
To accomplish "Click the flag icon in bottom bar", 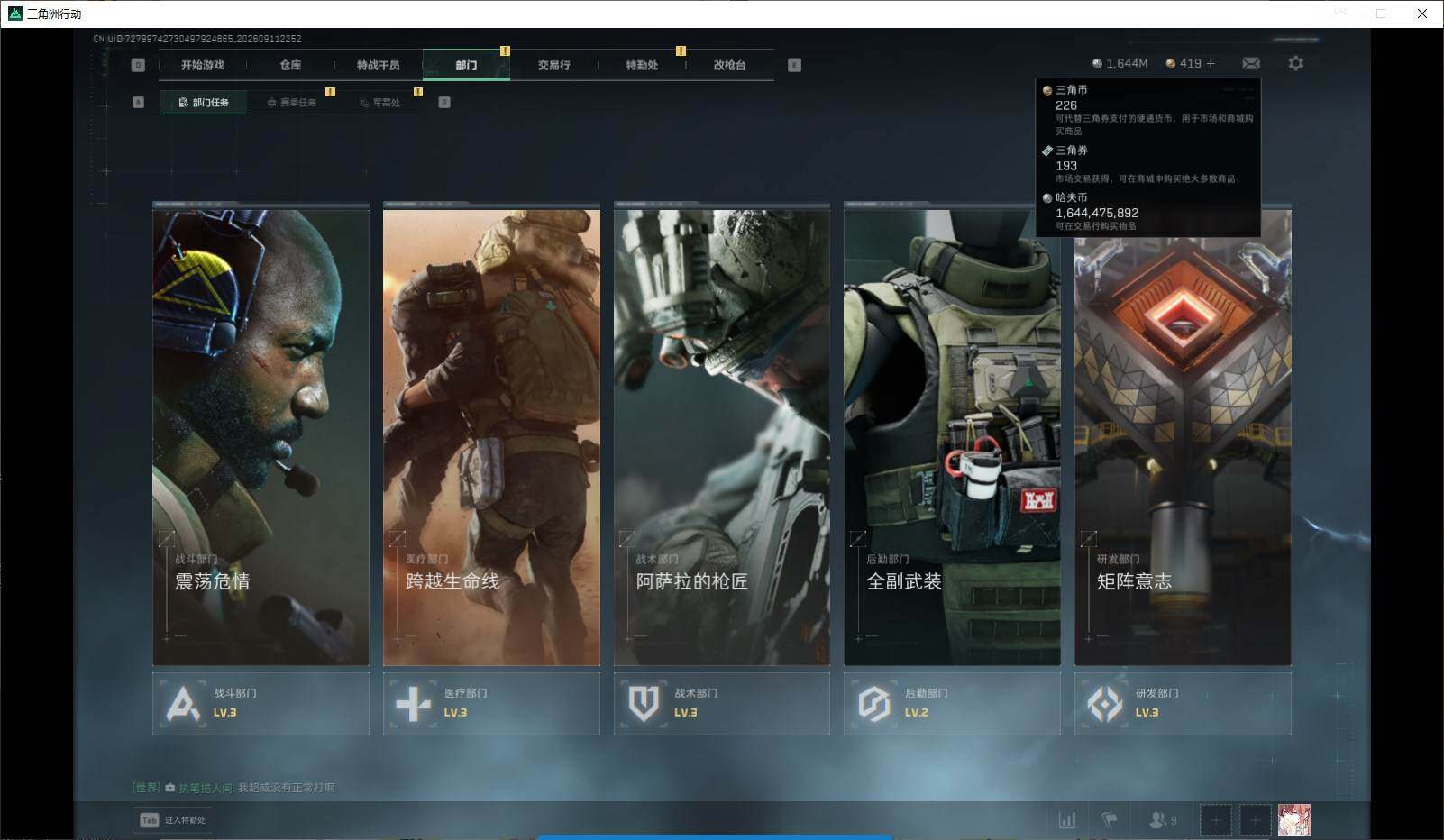I will click(1110, 820).
